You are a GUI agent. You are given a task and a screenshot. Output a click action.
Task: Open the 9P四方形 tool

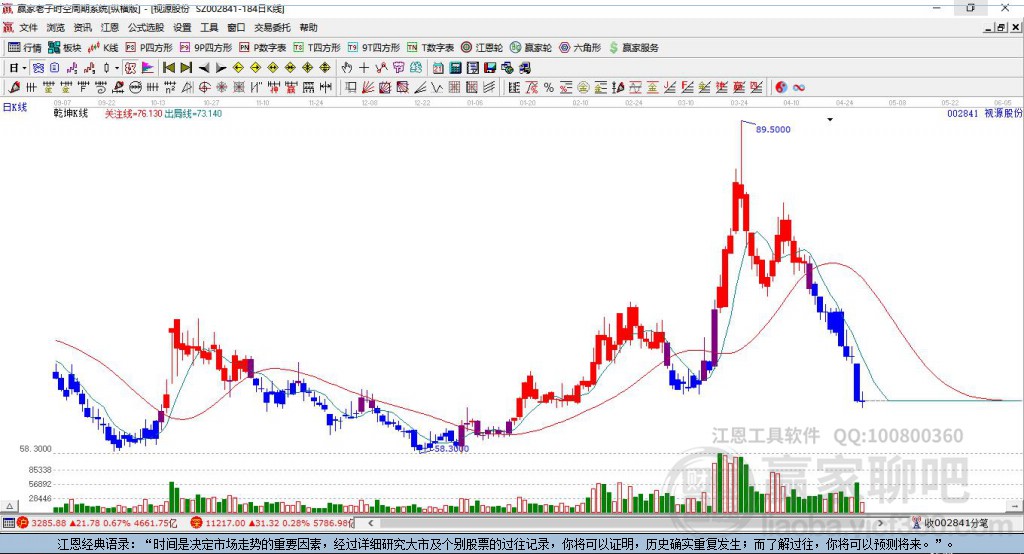pyautogui.click(x=206, y=48)
